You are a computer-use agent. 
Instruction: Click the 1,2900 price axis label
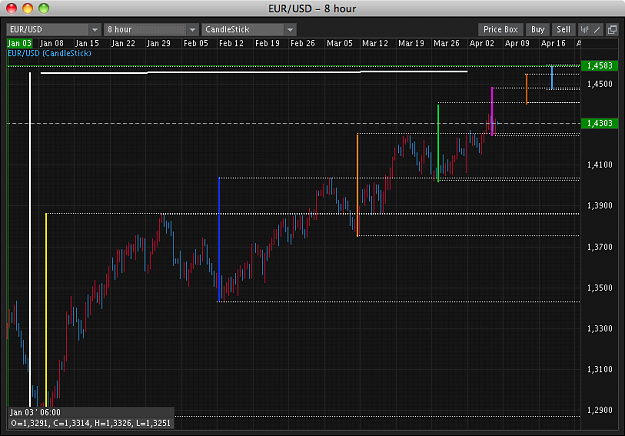click(x=599, y=410)
